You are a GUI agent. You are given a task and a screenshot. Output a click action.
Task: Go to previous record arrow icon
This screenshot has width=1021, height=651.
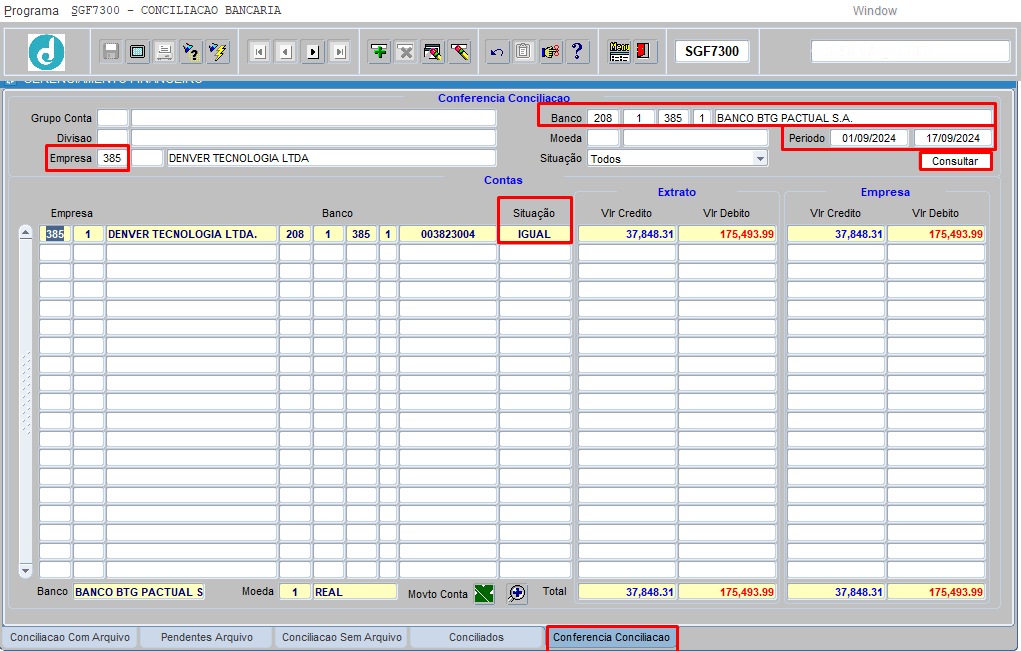[286, 52]
